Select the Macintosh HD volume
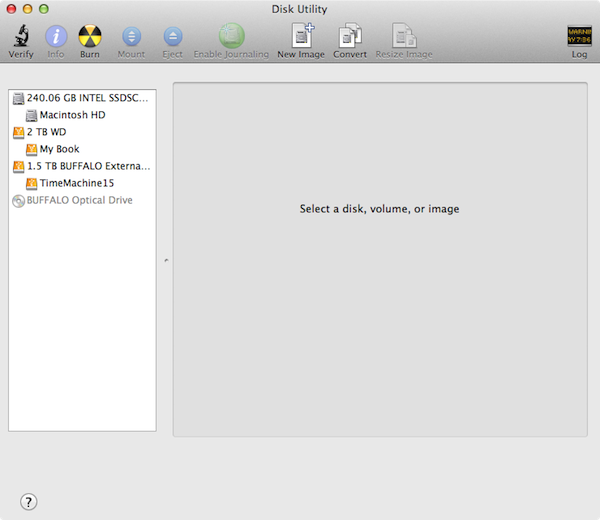 (x=82, y=115)
